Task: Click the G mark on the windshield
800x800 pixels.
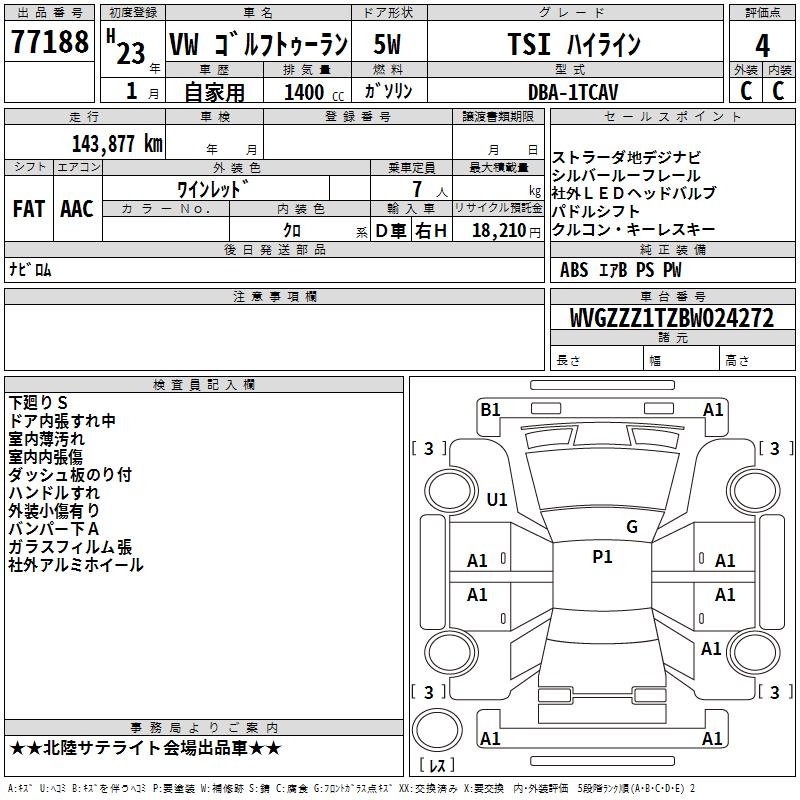Action: coord(631,527)
